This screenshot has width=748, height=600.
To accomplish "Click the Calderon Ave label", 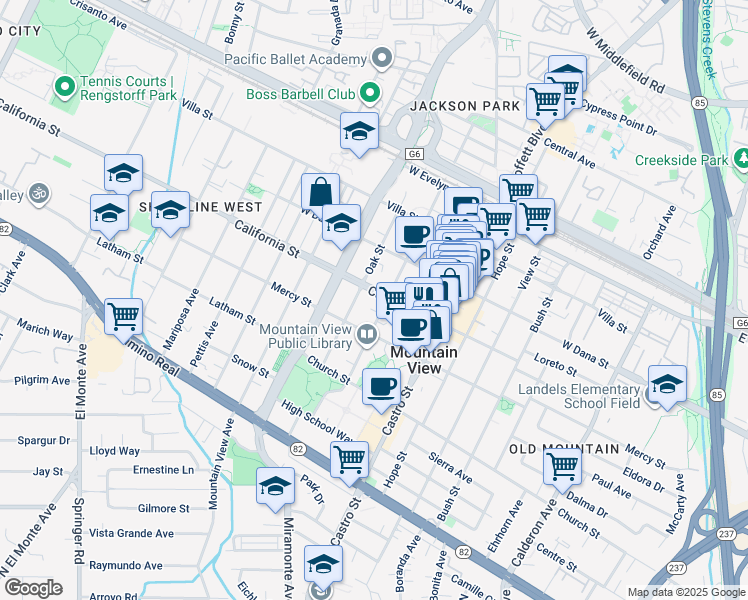I will [534, 533].
